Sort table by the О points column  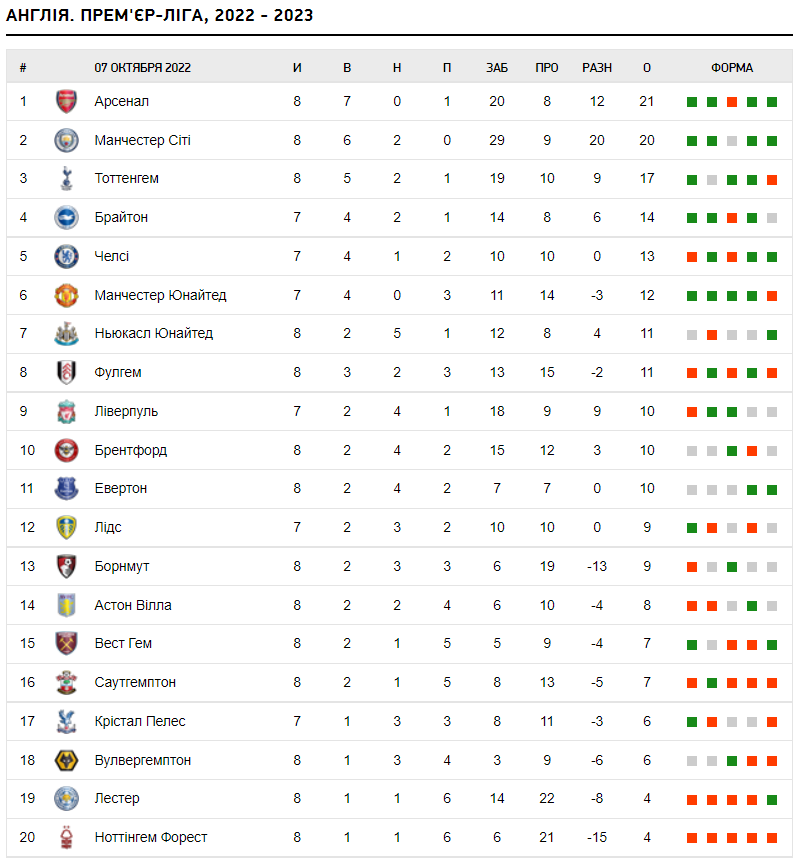647,68
